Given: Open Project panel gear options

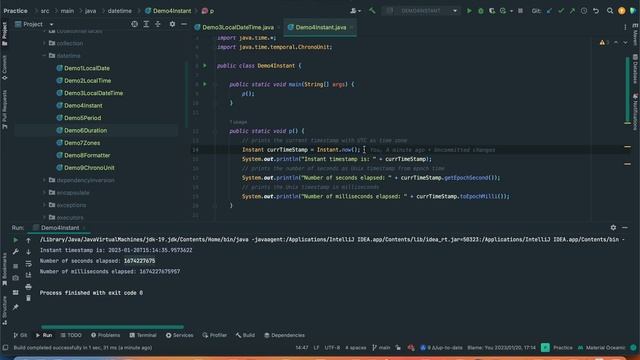Looking at the screenshot, I should (x=172, y=24).
